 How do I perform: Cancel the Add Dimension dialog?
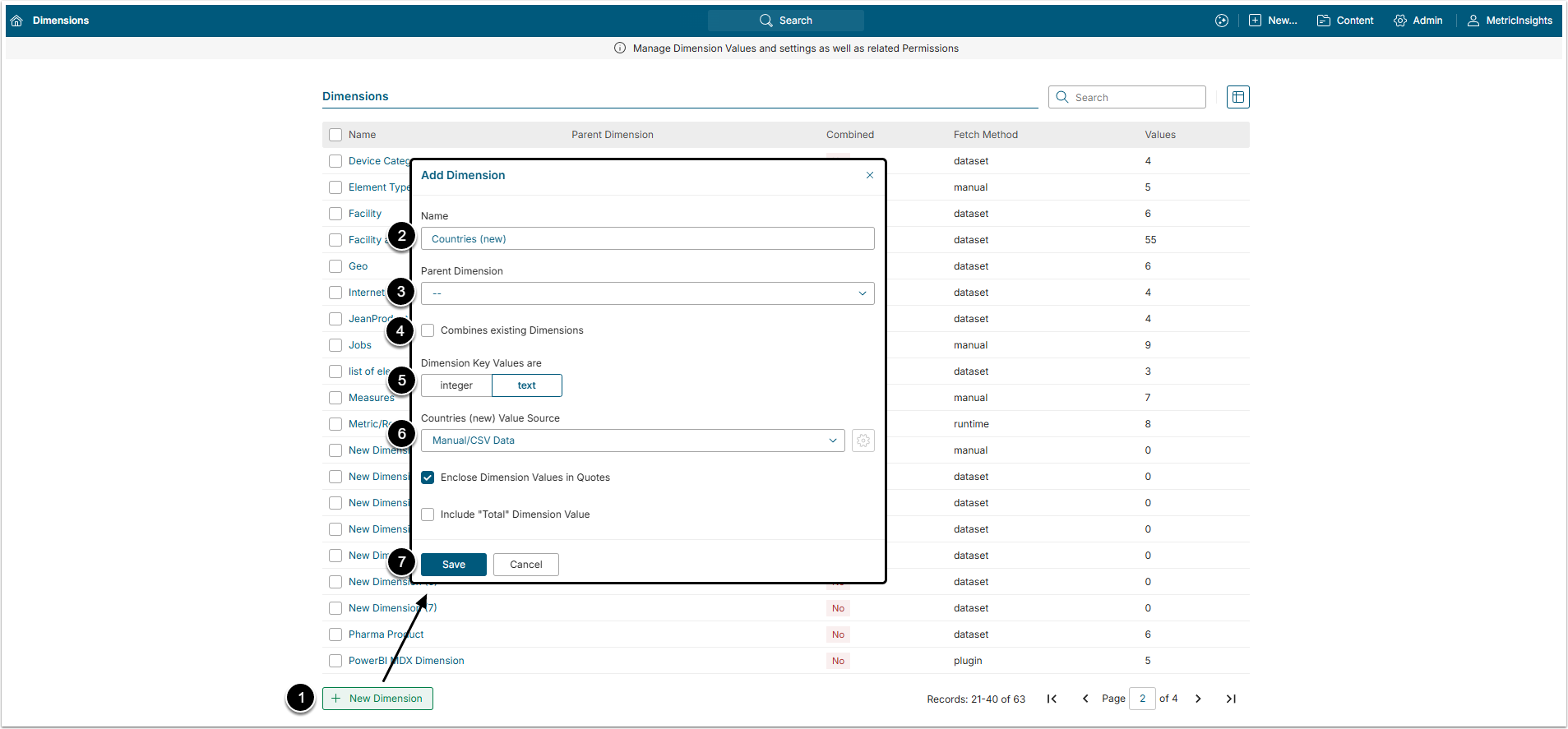pos(526,565)
